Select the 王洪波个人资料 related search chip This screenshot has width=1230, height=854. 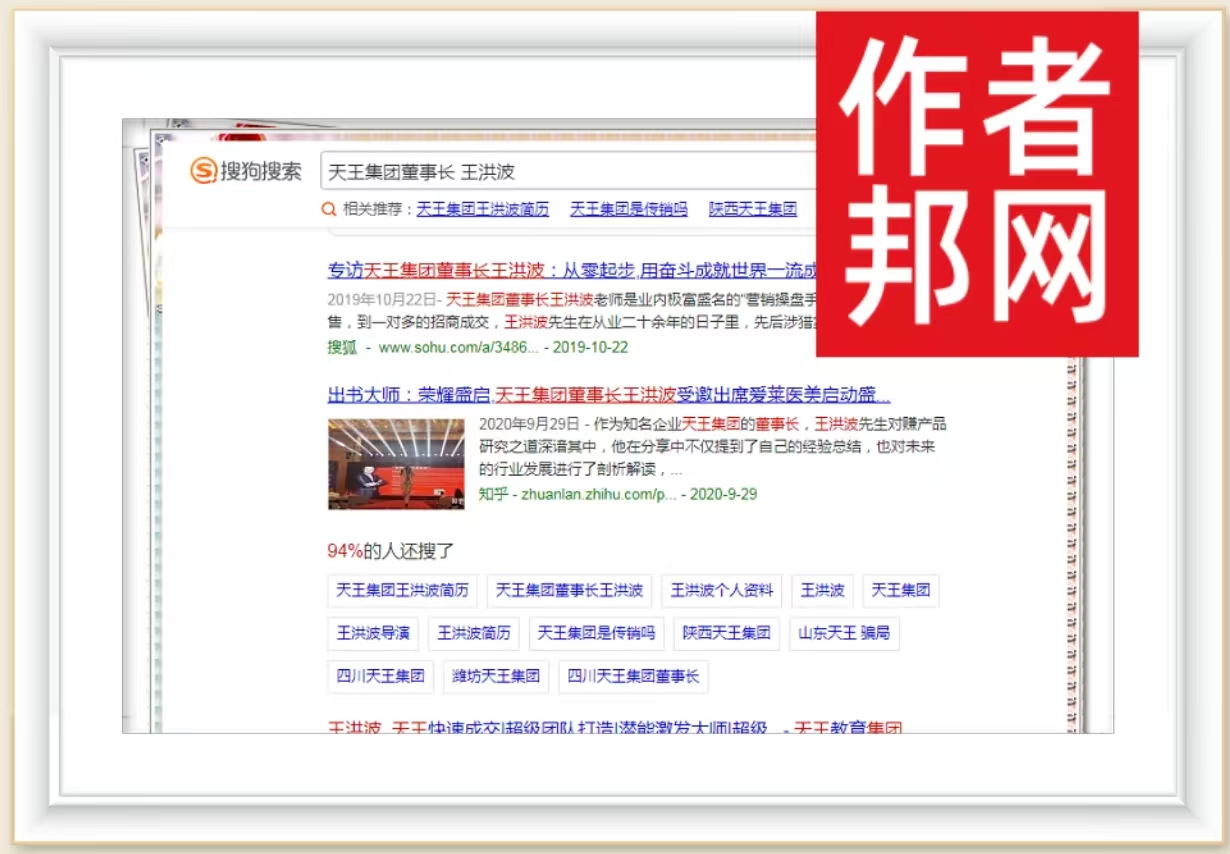722,591
